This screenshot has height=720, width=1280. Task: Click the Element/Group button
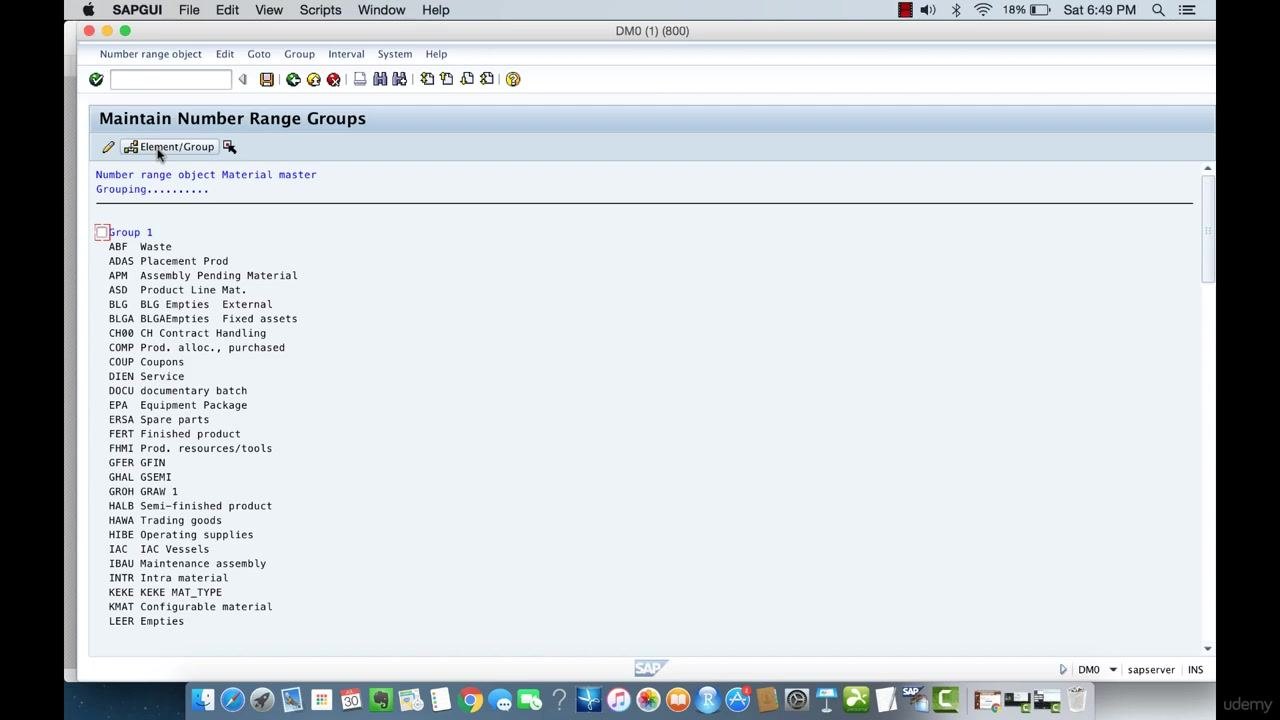[169, 147]
